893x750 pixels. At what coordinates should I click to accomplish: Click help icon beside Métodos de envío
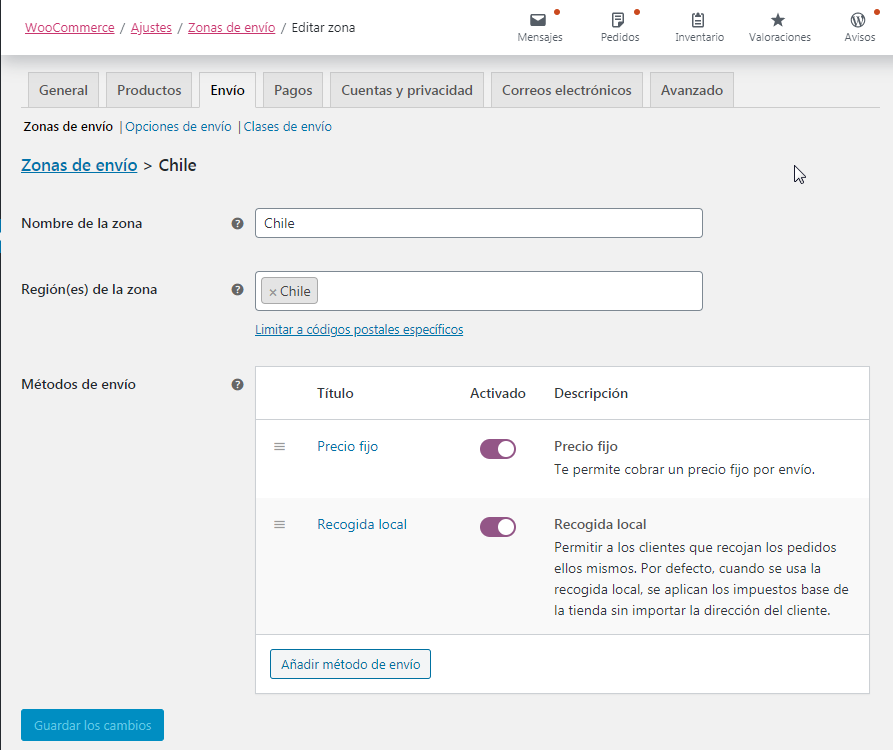237,384
